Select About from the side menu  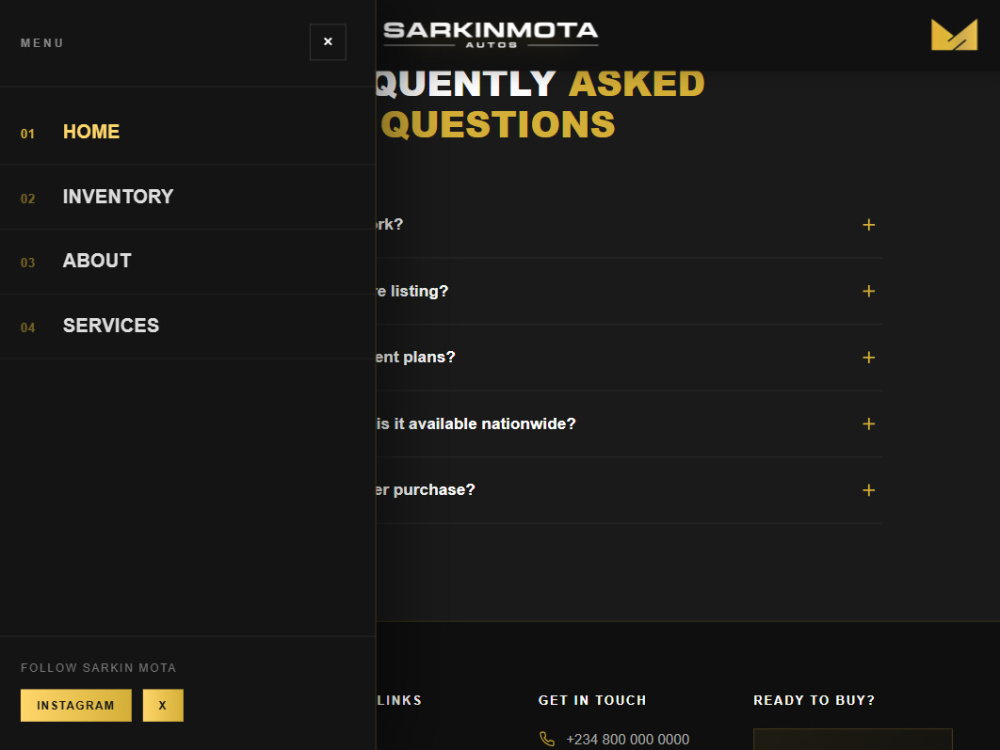97,261
